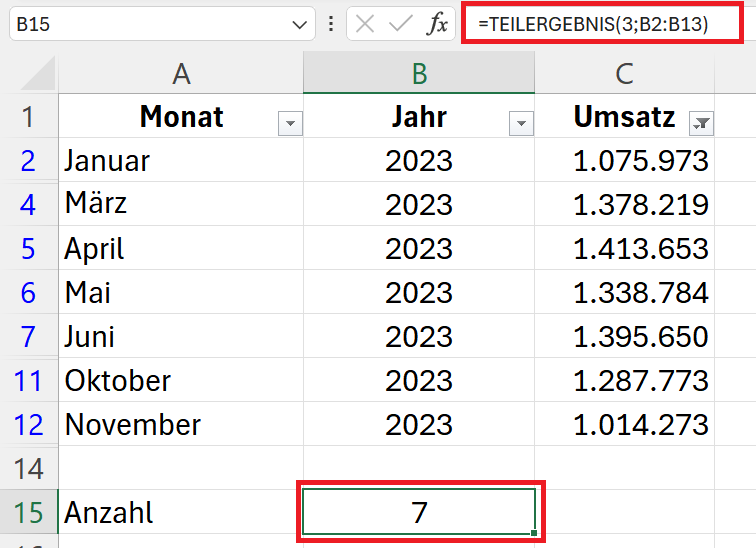Expand the Name Box dropdown arrow

[x=299, y=24]
